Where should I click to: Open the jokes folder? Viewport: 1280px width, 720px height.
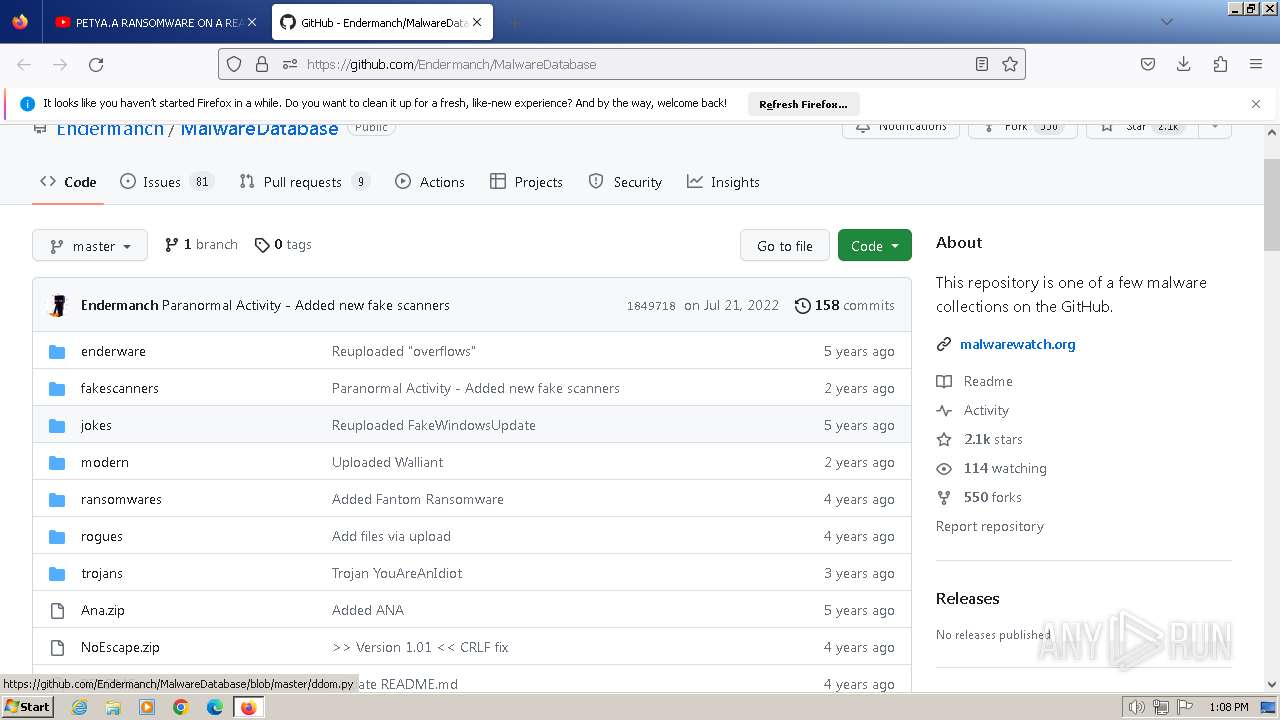pos(96,425)
